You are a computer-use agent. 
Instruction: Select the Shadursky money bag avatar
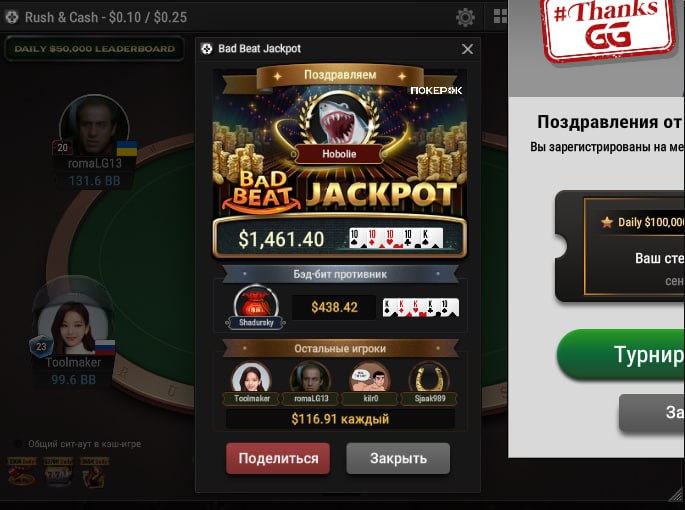[256, 302]
